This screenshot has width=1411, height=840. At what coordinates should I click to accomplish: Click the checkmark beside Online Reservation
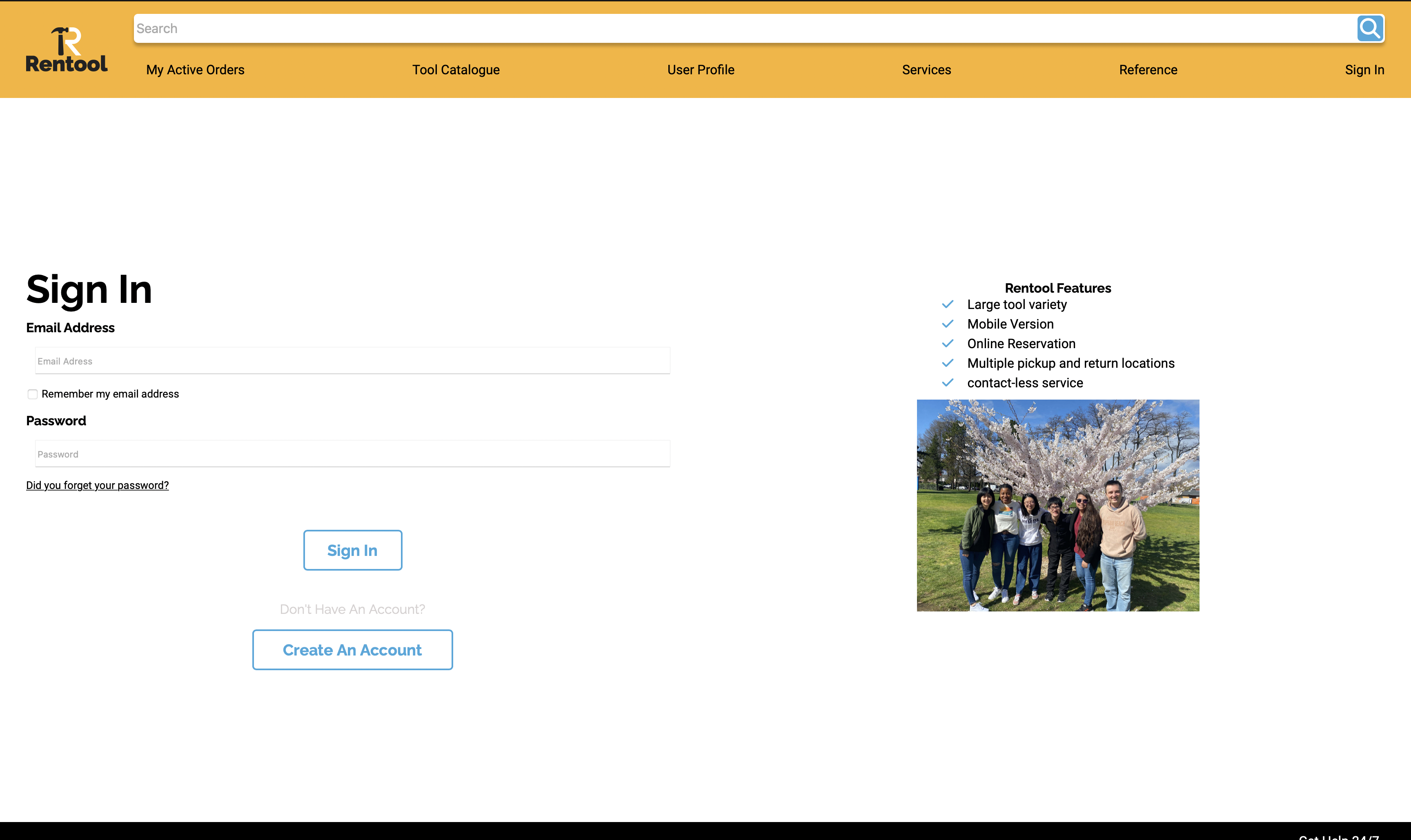click(948, 344)
